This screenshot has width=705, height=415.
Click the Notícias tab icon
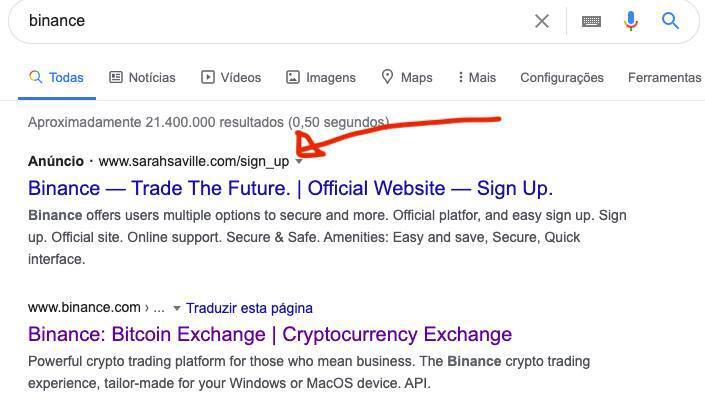click(116, 77)
